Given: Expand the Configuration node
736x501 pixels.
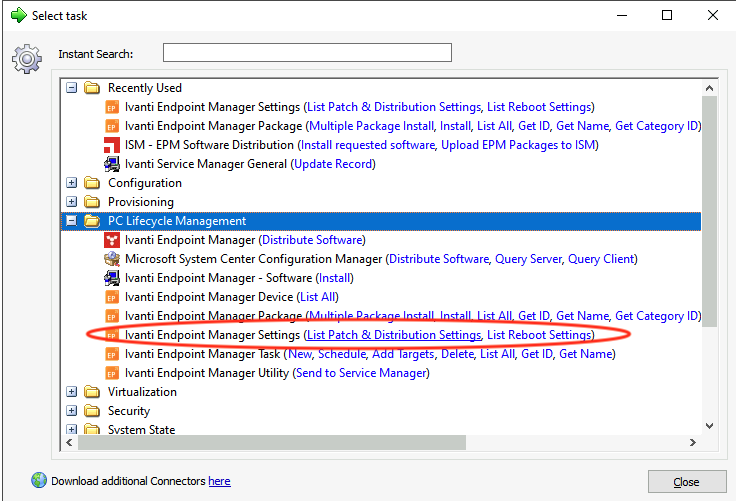Looking at the screenshot, I should coord(71,183).
